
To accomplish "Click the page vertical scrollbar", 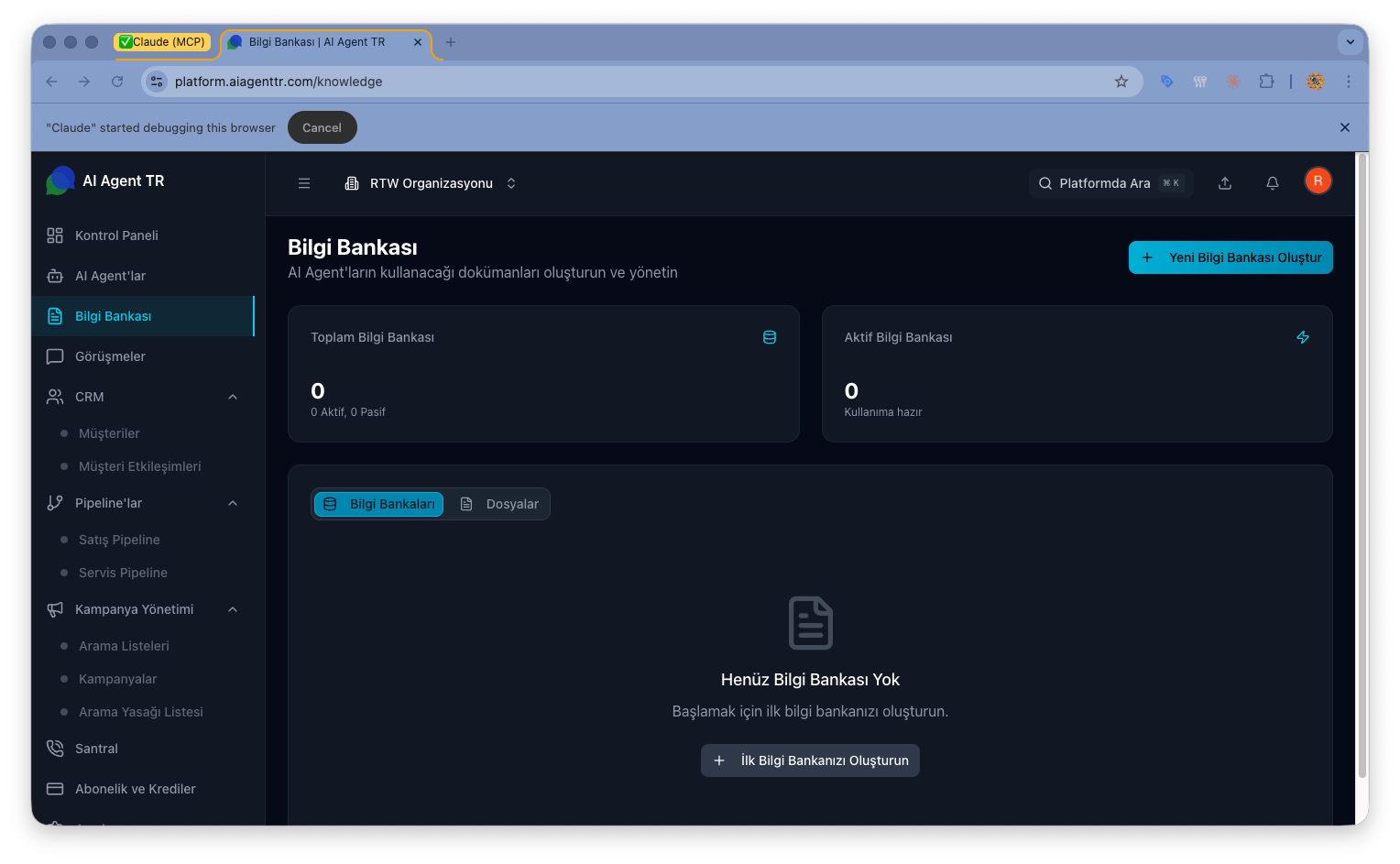I will tap(1362, 465).
